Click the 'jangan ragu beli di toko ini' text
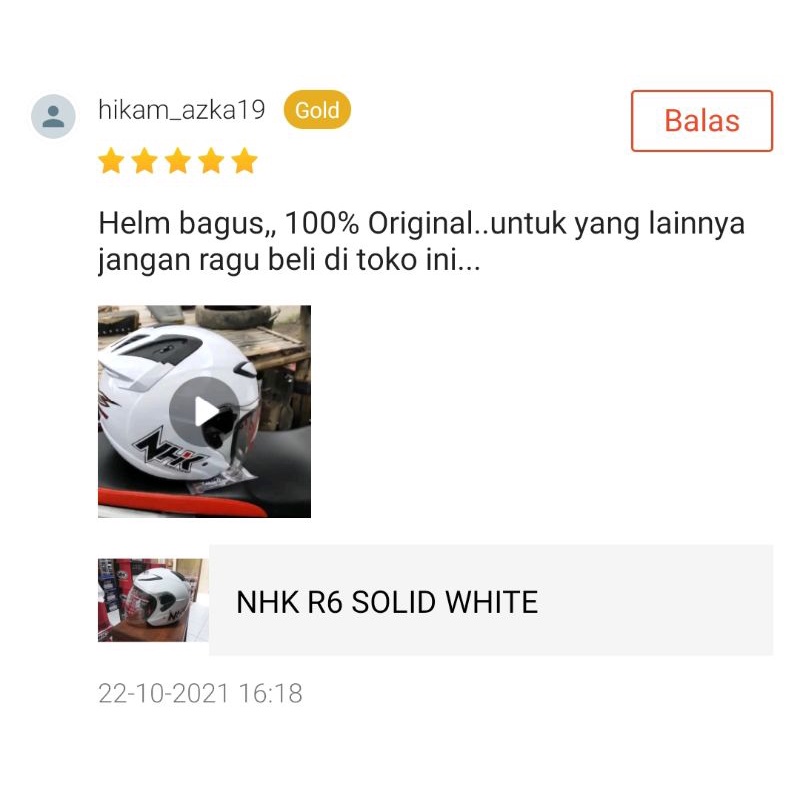Screen dimensions: 800x800 click(289, 260)
